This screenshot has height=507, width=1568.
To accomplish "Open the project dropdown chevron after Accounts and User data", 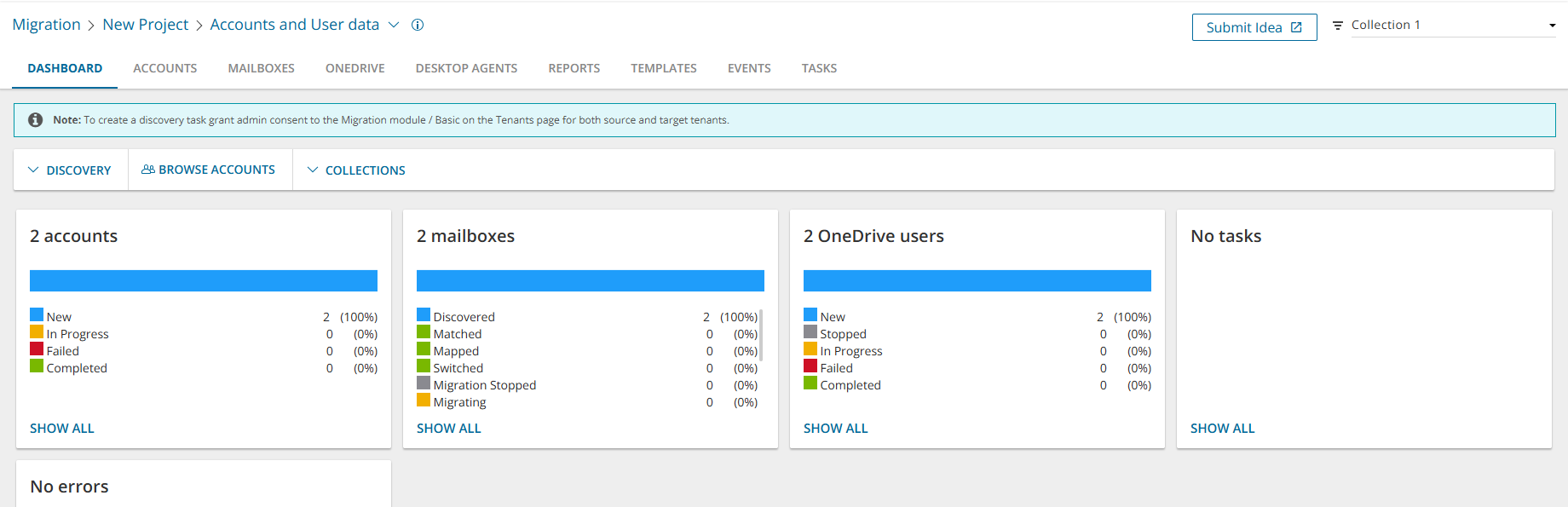I will tap(394, 25).
